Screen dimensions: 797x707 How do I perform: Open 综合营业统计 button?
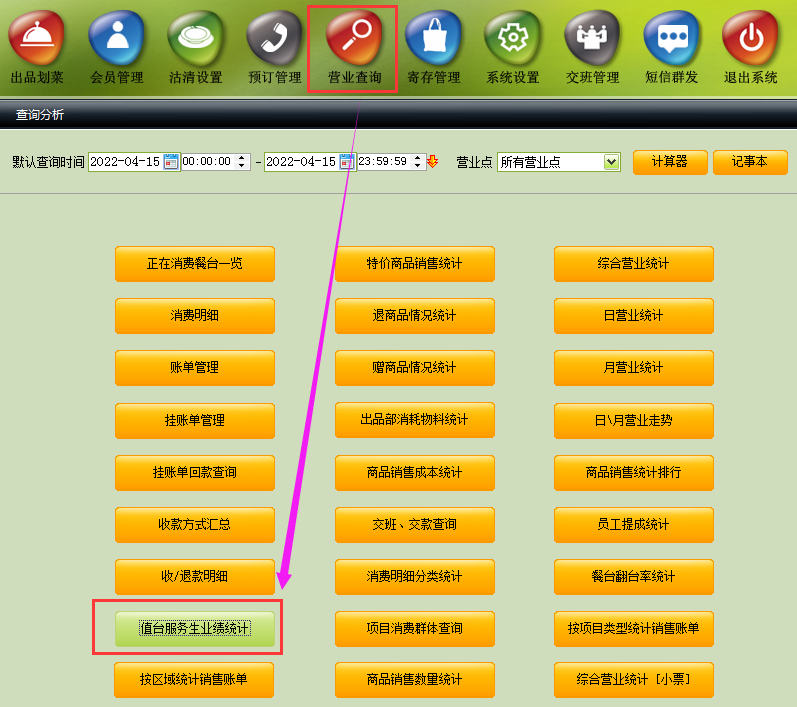[634, 264]
